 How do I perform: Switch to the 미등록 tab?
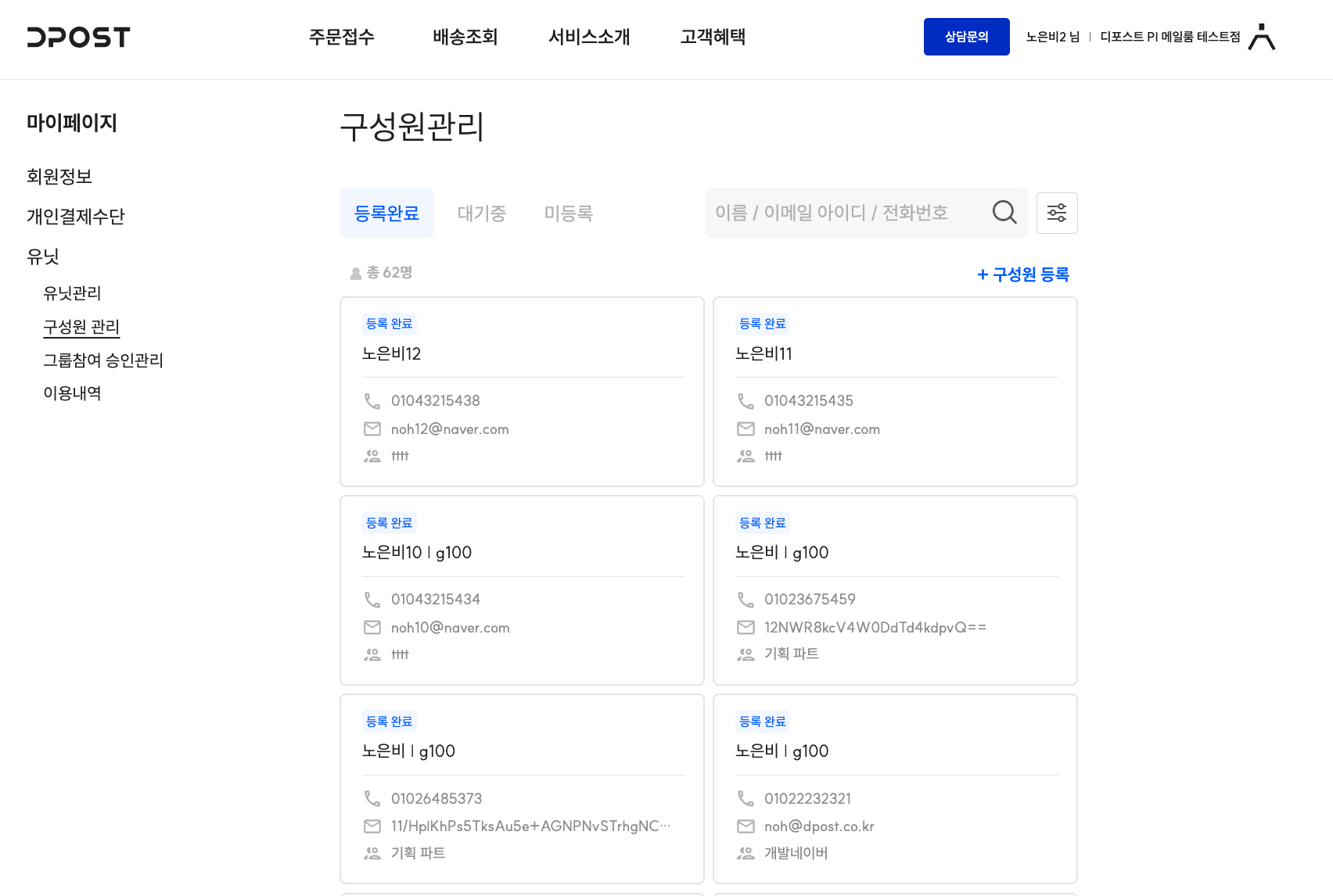pyautogui.click(x=568, y=213)
